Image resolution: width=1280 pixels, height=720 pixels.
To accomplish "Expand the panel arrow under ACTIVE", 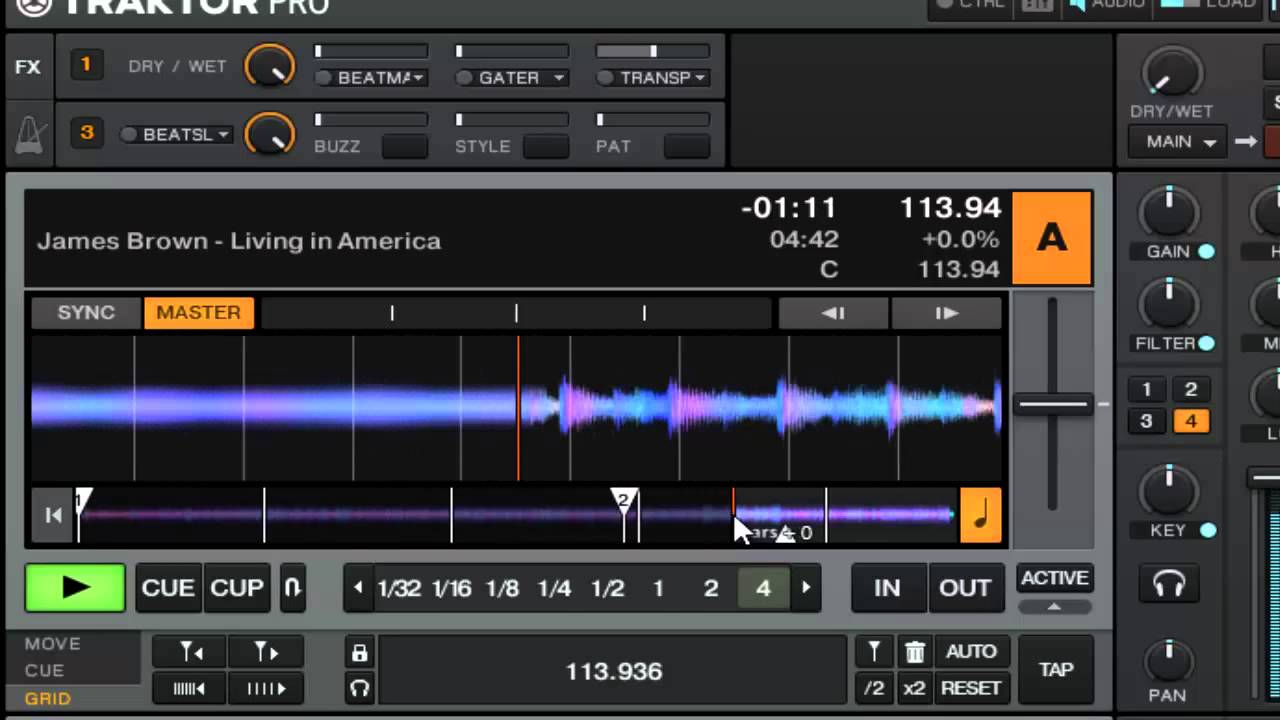I will click(x=1054, y=606).
